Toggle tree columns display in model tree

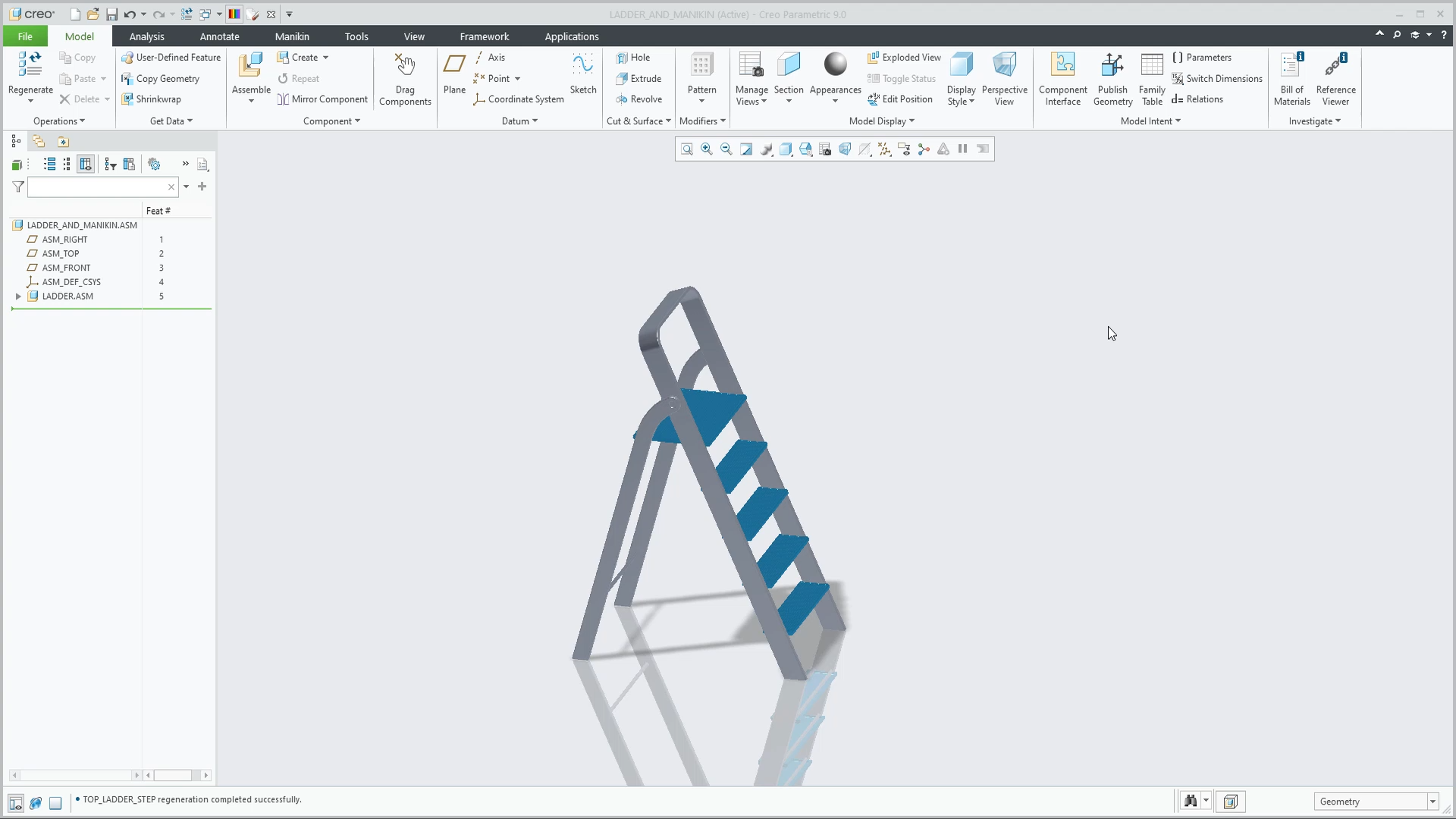tap(86, 164)
